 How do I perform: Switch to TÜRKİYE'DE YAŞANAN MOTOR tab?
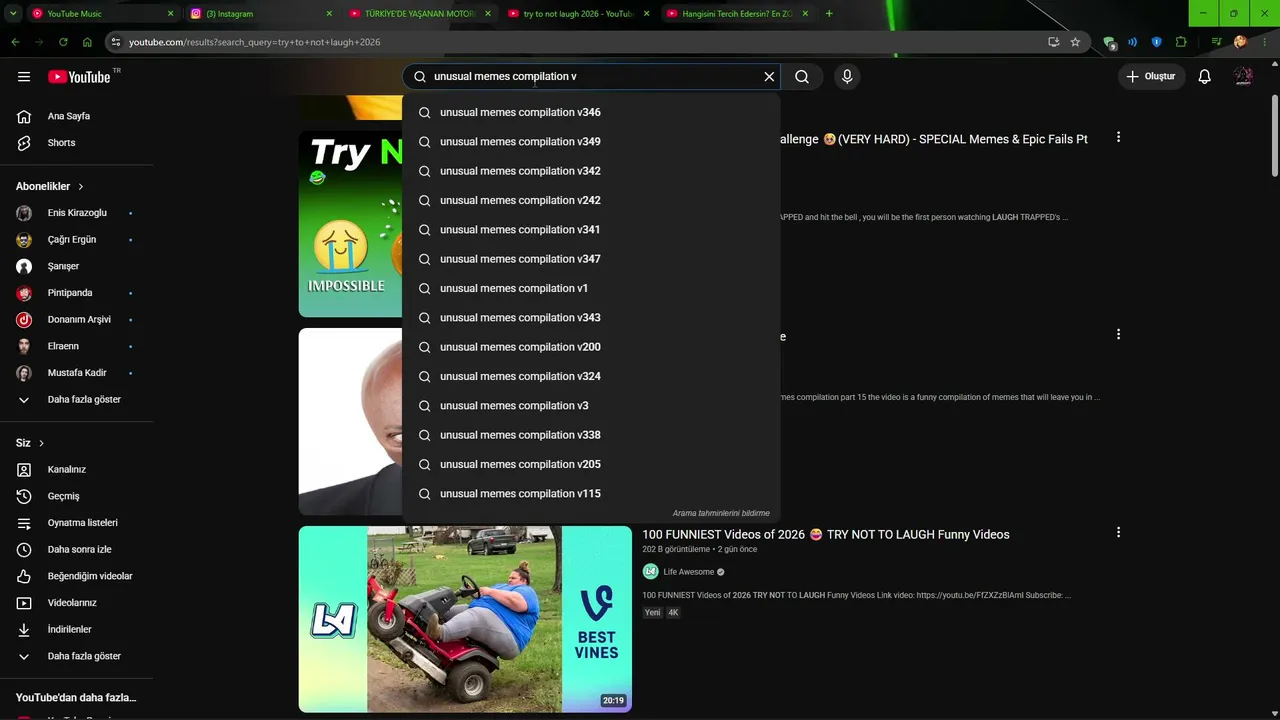coord(420,14)
